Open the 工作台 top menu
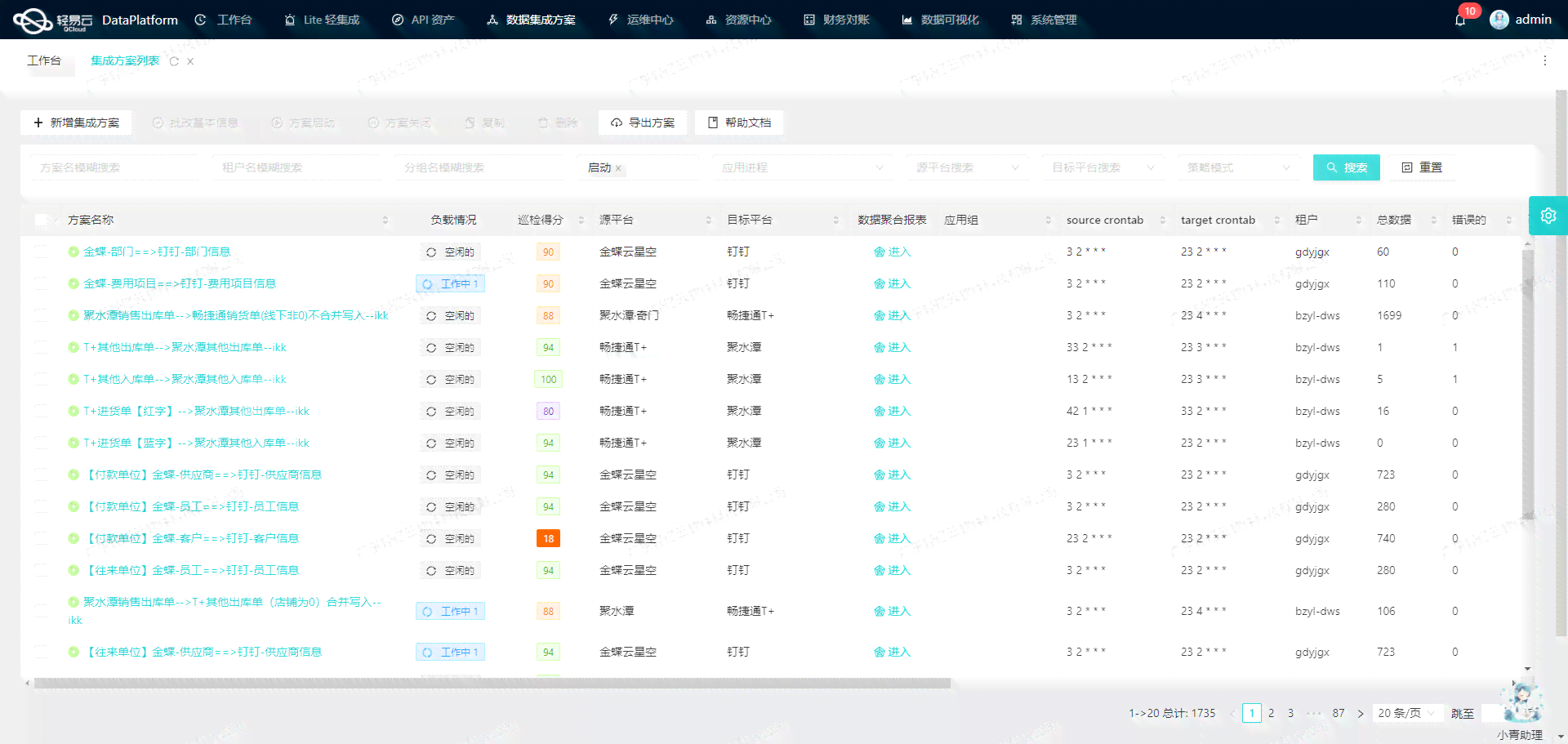The height and width of the screenshot is (744, 1568). click(224, 20)
